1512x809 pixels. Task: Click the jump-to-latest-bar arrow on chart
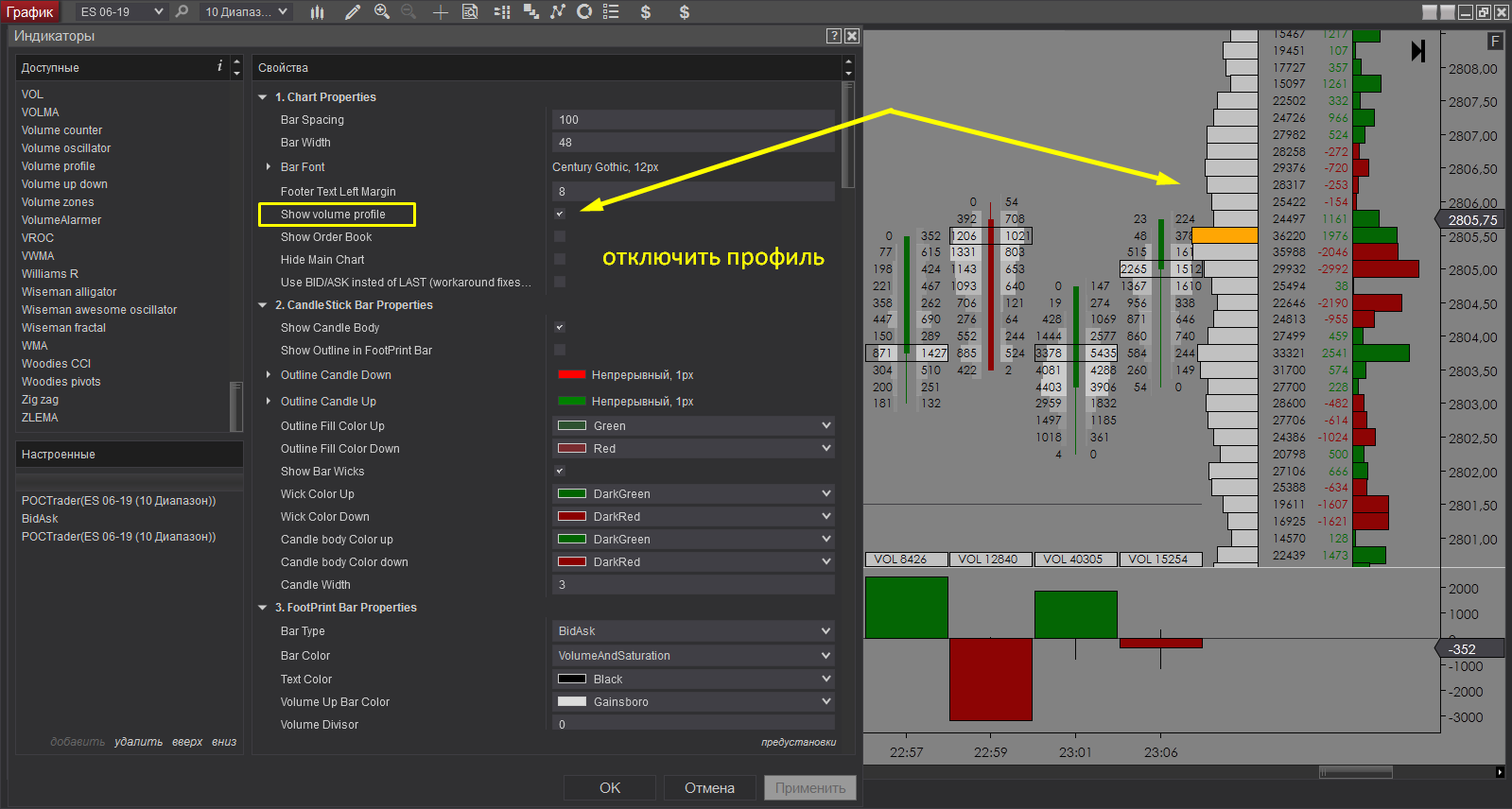(x=1417, y=51)
